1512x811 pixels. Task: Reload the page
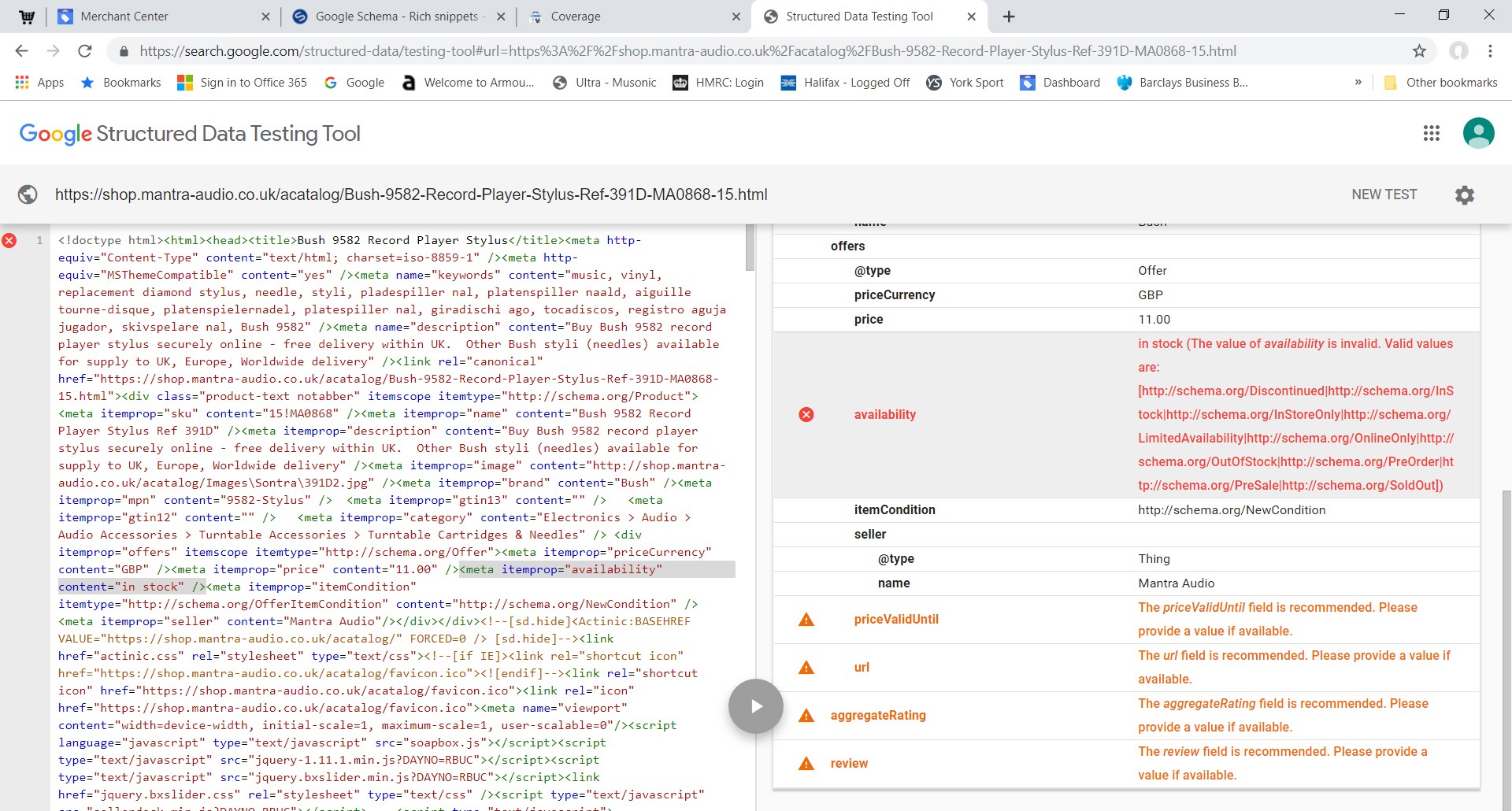tap(85, 51)
